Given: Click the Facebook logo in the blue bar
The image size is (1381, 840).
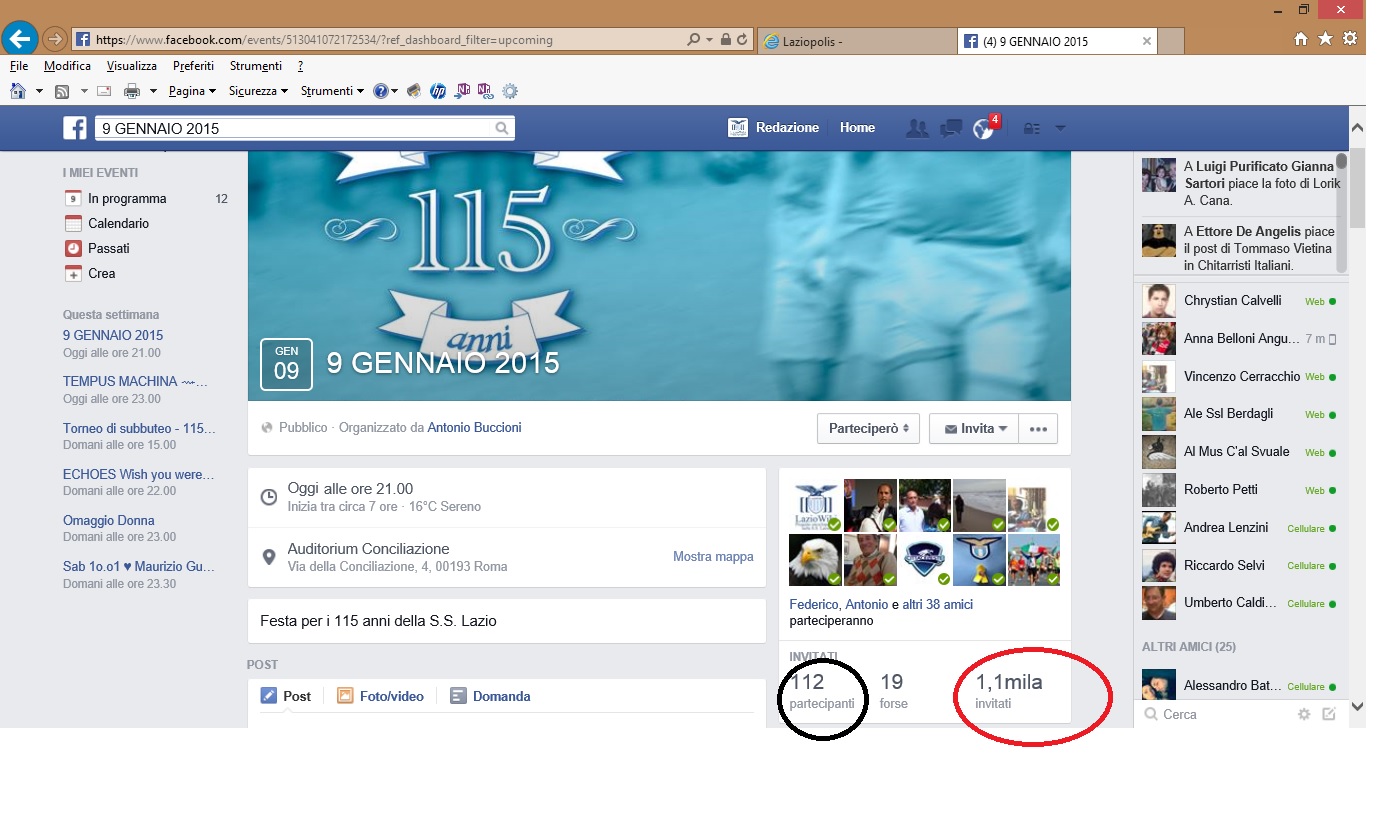Looking at the screenshot, I should click(x=75, y=128).
